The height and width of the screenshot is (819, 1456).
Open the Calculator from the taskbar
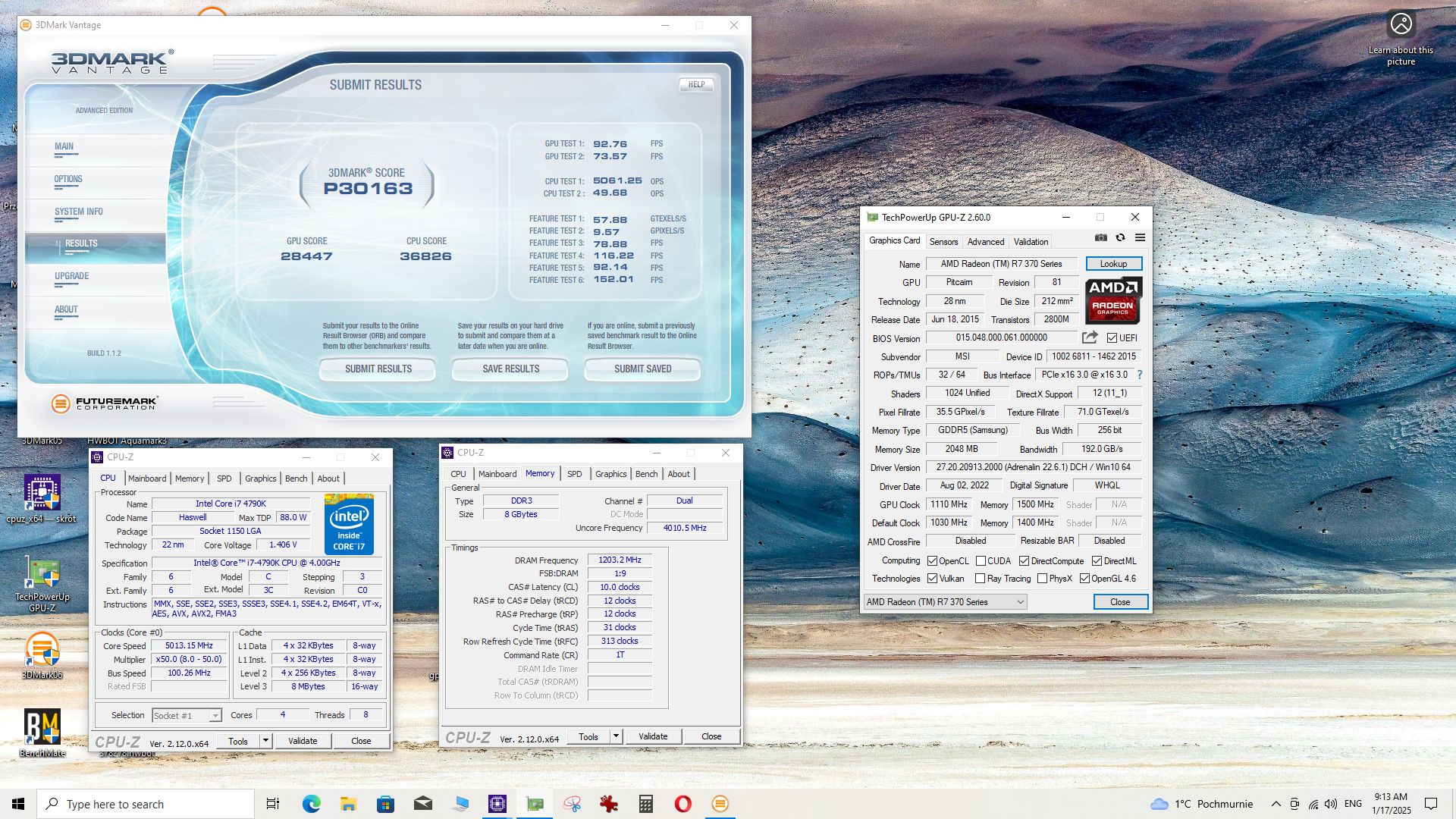click(x=646, y=804)
